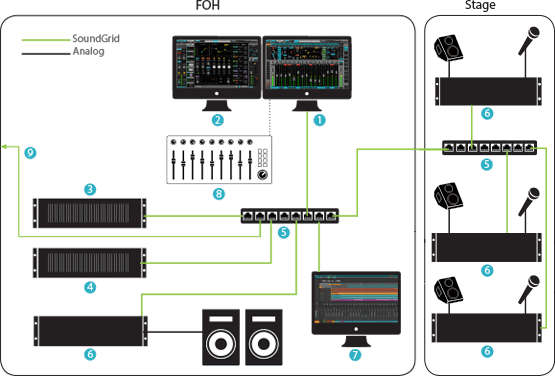This screenshot has height=376, width=555.
Task: Select the DAW recording monitor labeled 7
Action: pyautogui.click(x=356, y=309)
